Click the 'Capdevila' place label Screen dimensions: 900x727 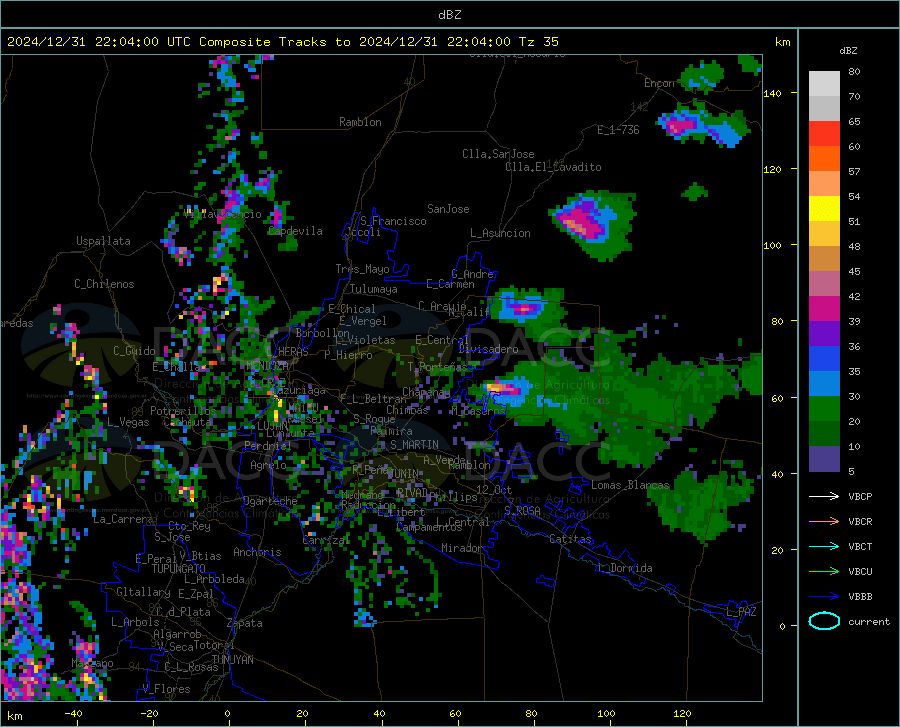(x=295, y=231)
